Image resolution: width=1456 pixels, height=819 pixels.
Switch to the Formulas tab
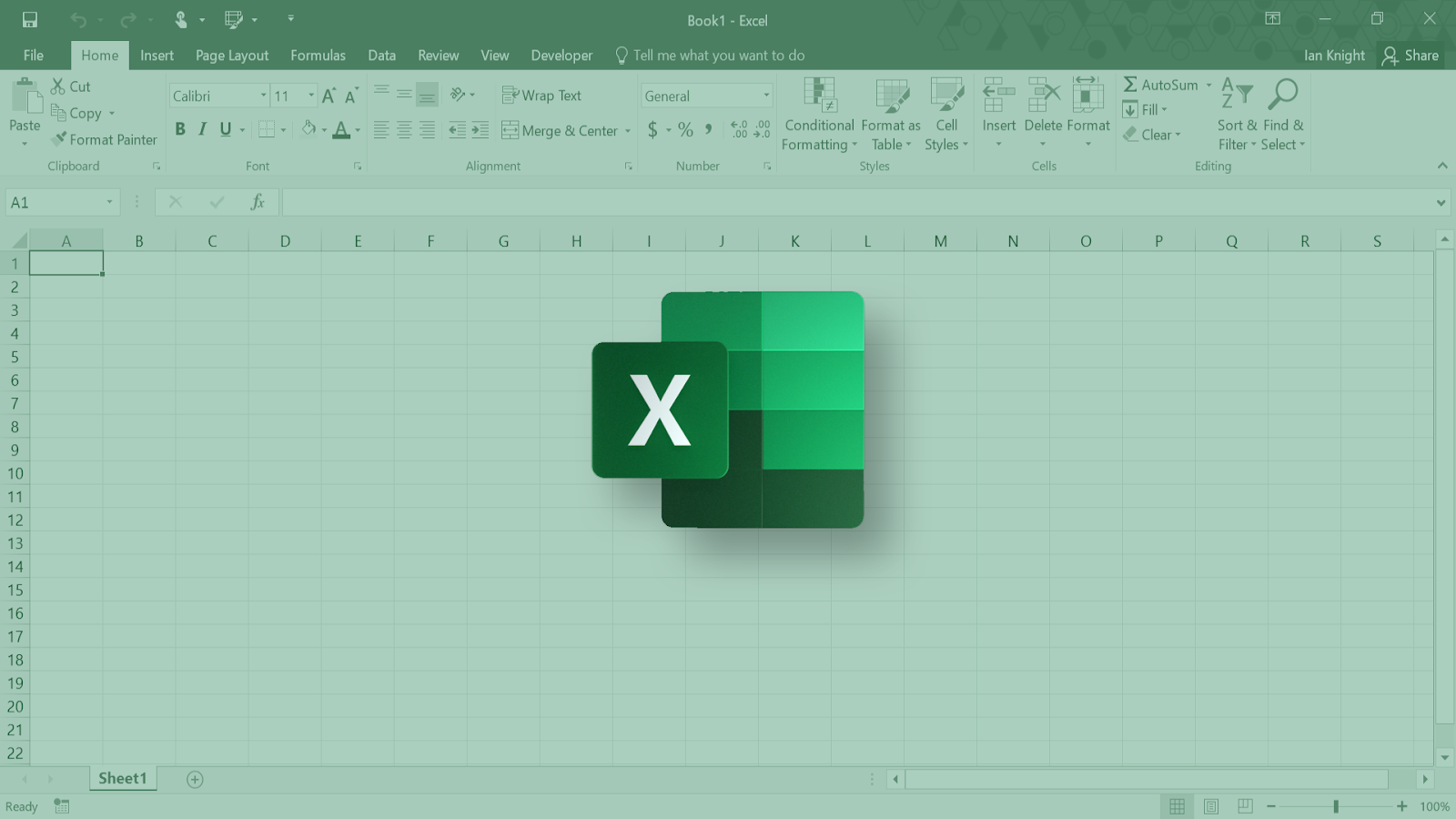click(318, 56)
